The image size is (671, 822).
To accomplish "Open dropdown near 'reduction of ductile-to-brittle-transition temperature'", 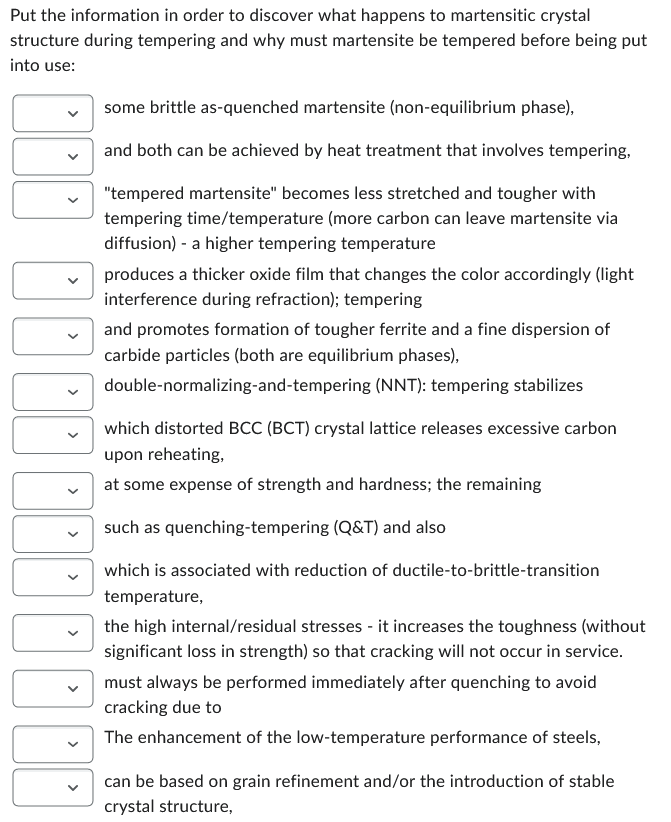I will (52, 578).
